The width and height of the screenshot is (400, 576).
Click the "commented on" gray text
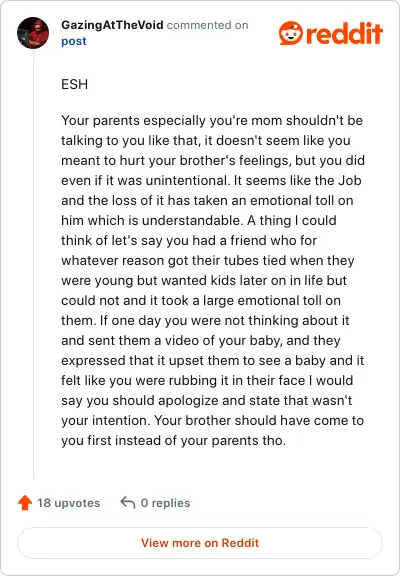point(208,25)
